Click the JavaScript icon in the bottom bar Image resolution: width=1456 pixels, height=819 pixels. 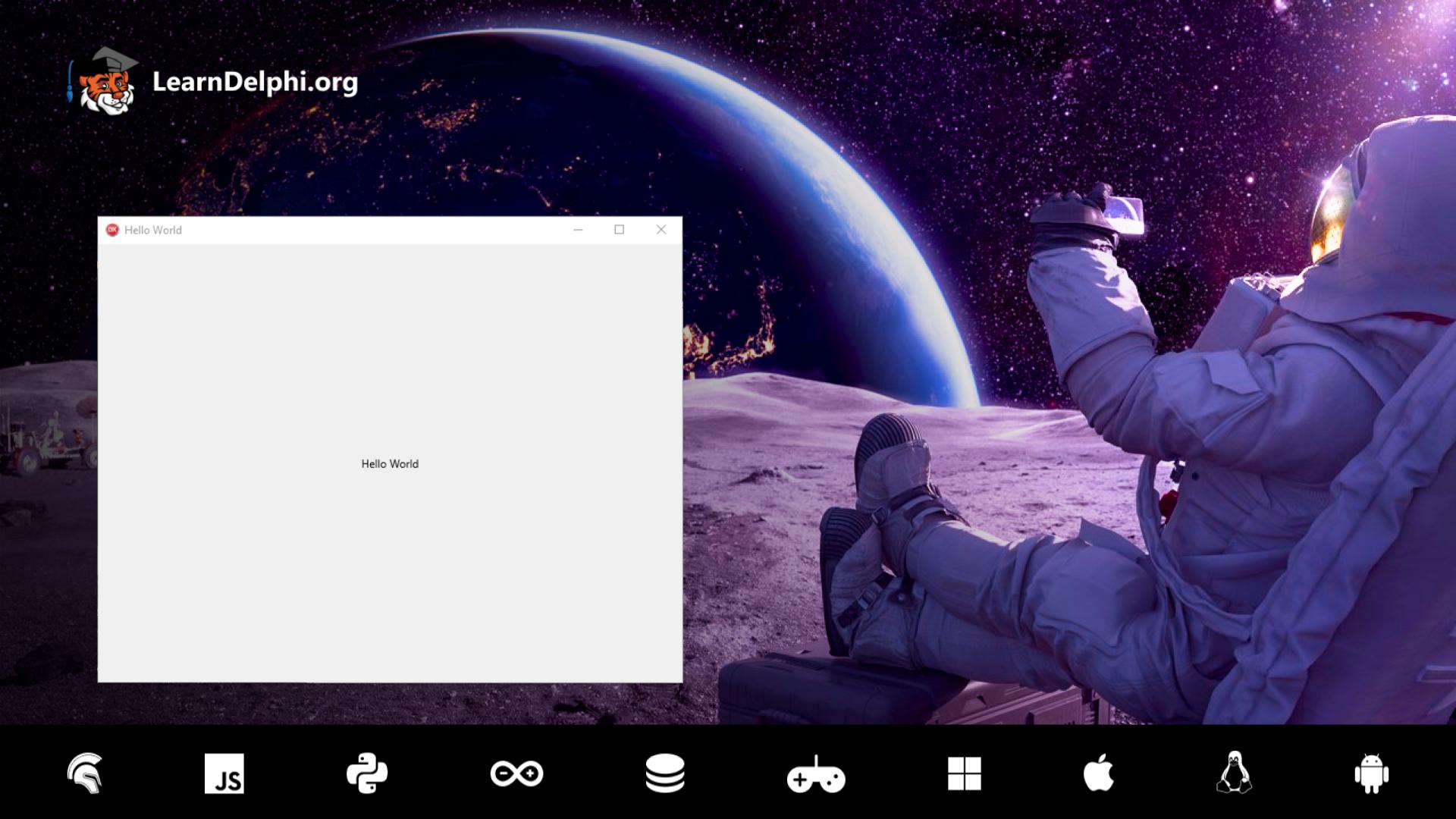225,774
